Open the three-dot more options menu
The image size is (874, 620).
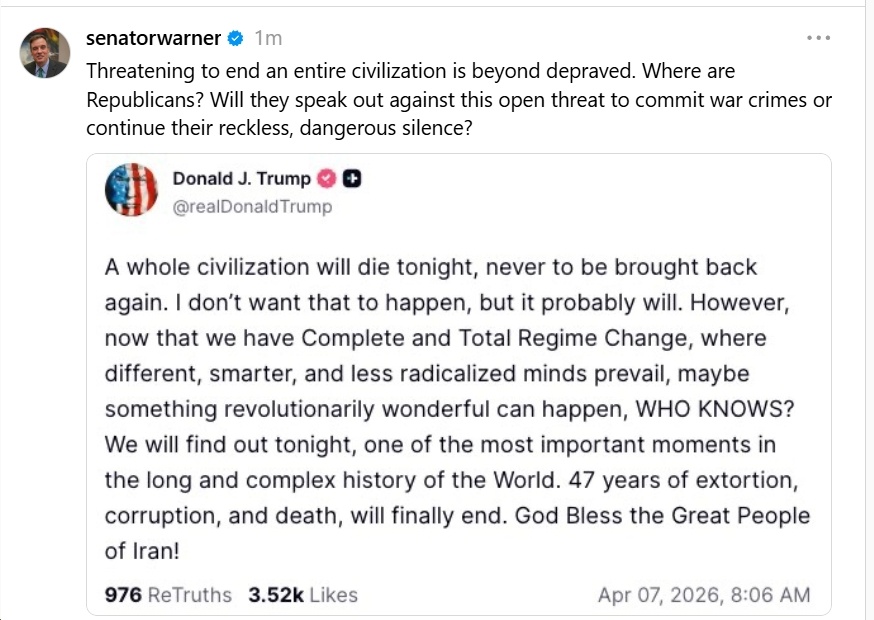point(818,38)
